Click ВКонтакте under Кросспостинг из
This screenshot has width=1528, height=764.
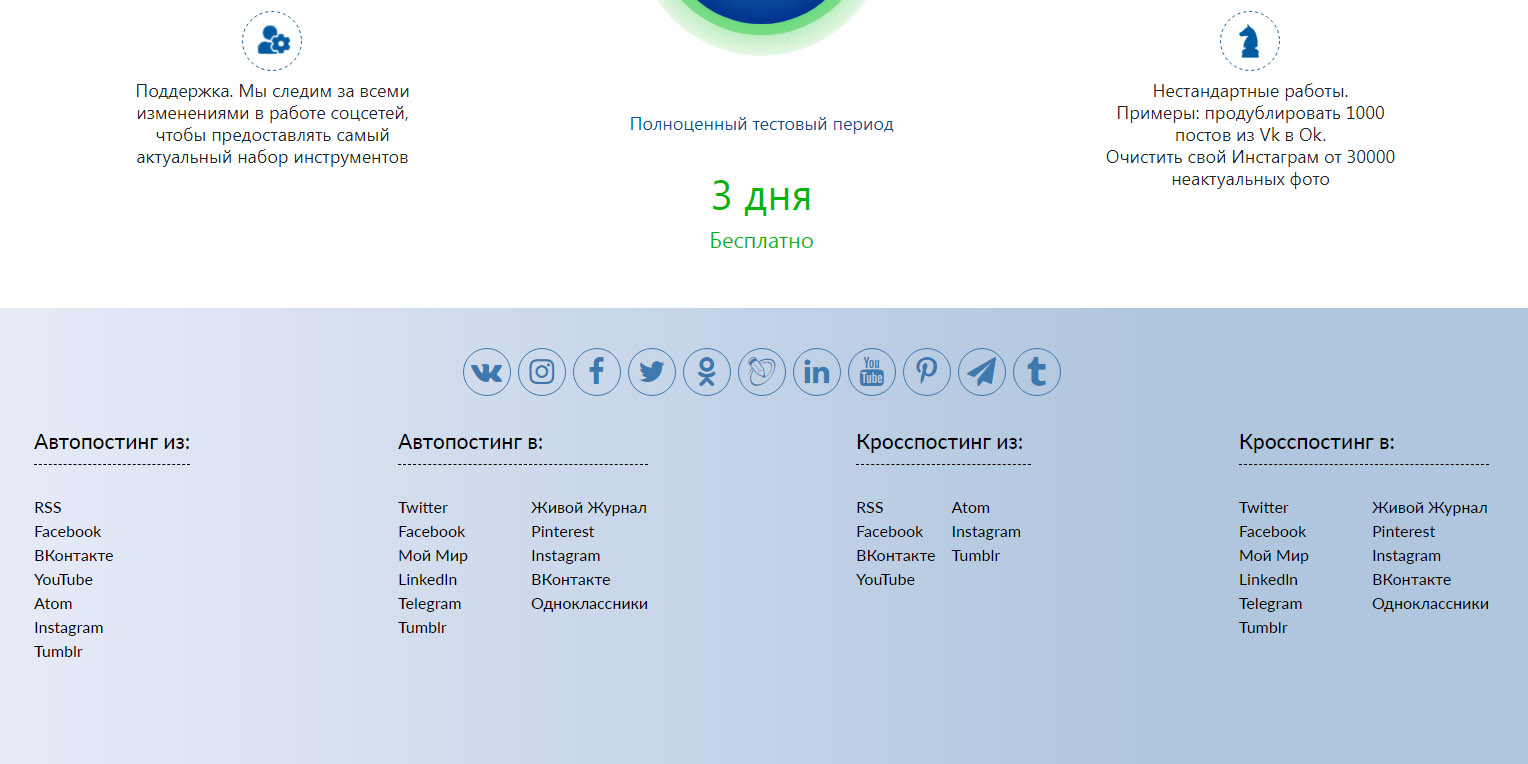pyautogui.click(x=896, y=556)
